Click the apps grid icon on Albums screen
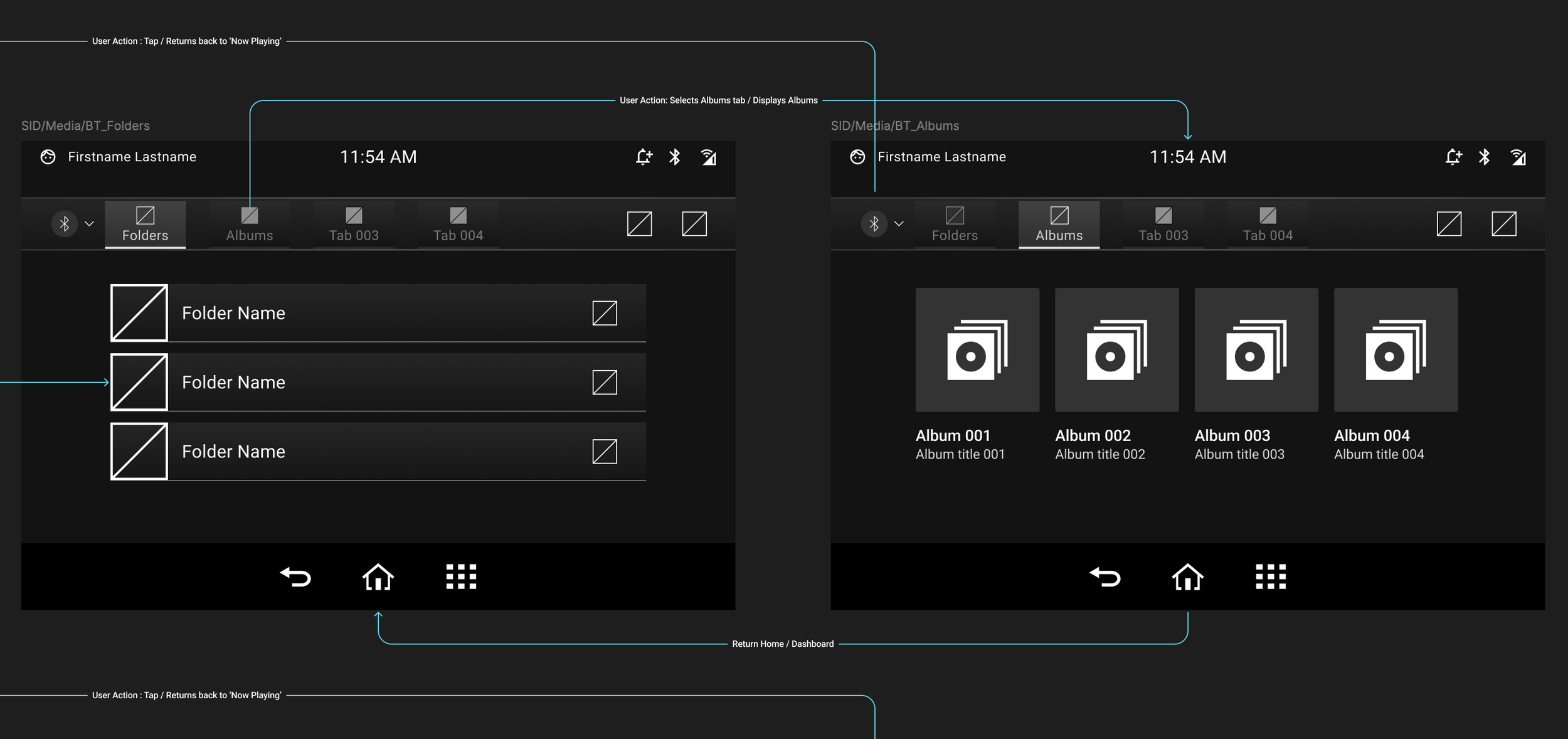This screenshot has height=739, width=1568. [1270, 577]
